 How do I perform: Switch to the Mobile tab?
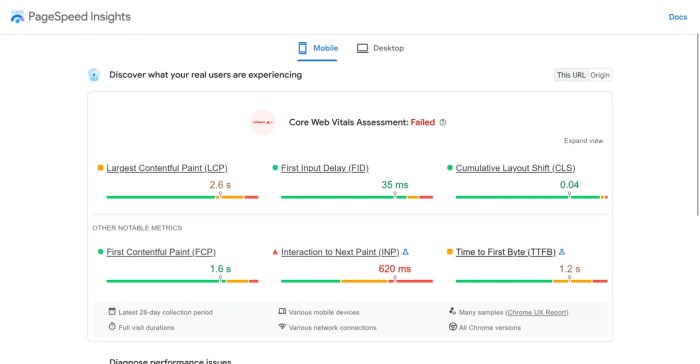coord(317,48)
